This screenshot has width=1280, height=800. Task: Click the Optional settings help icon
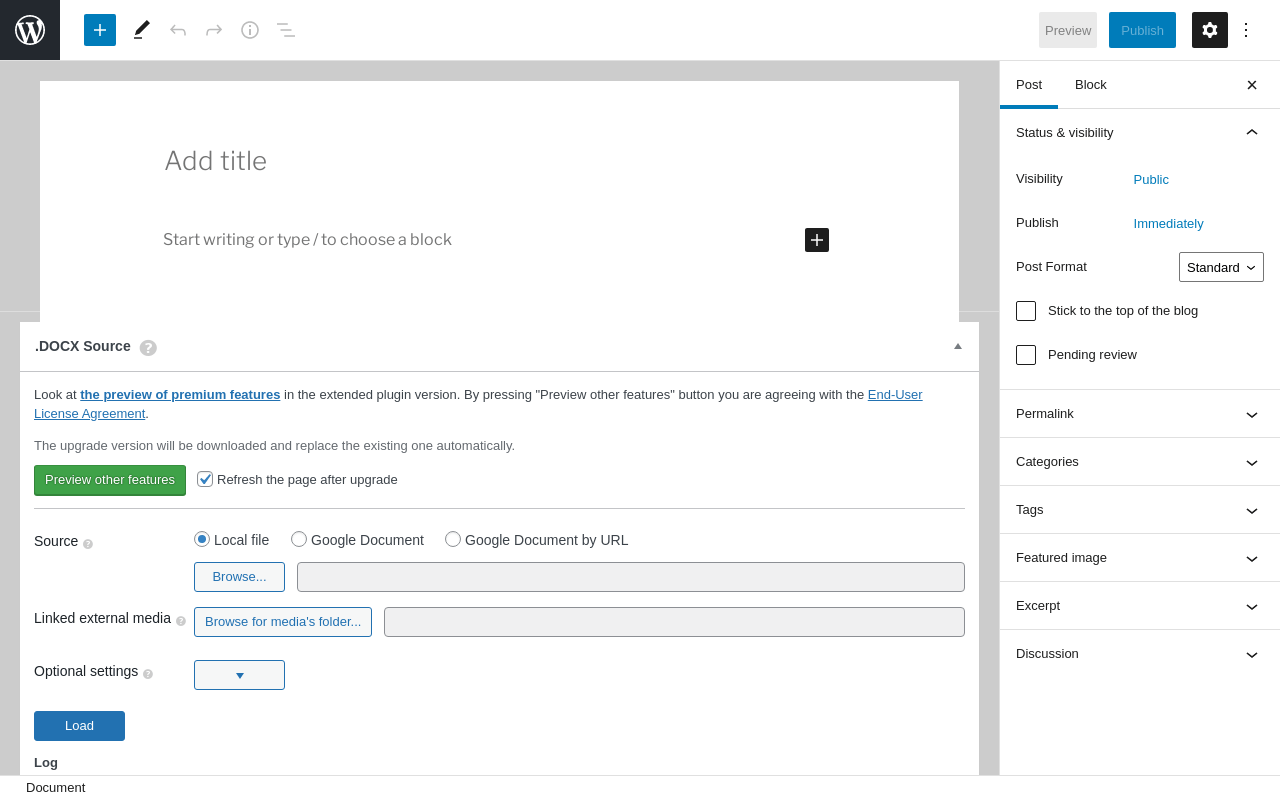pyautogui.click(x=148, y=674)
